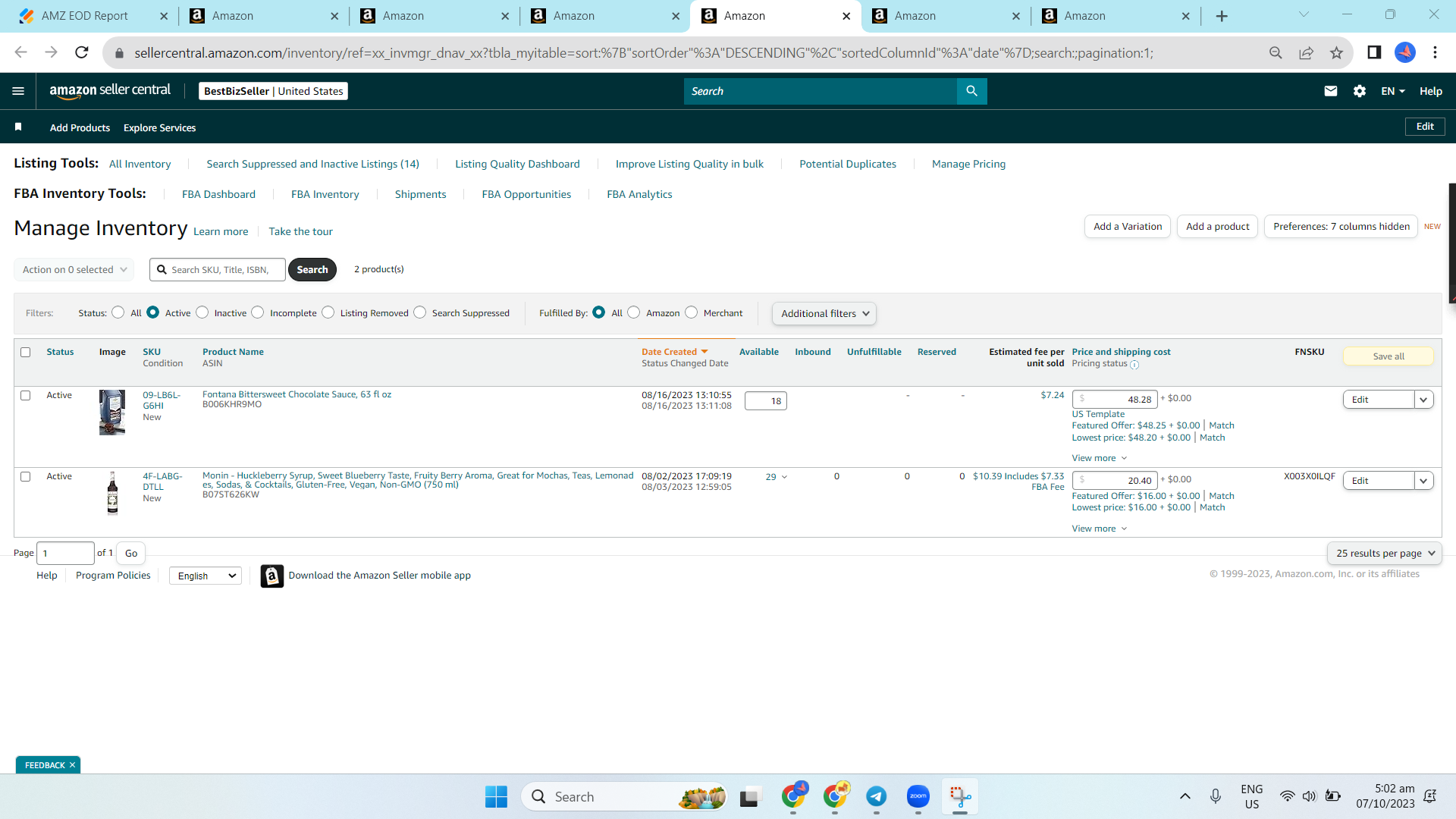The height and width of the screenshot is (819, 1456).
Task: Expand the Monin available quantity 29 details
Action: (777, 477)
